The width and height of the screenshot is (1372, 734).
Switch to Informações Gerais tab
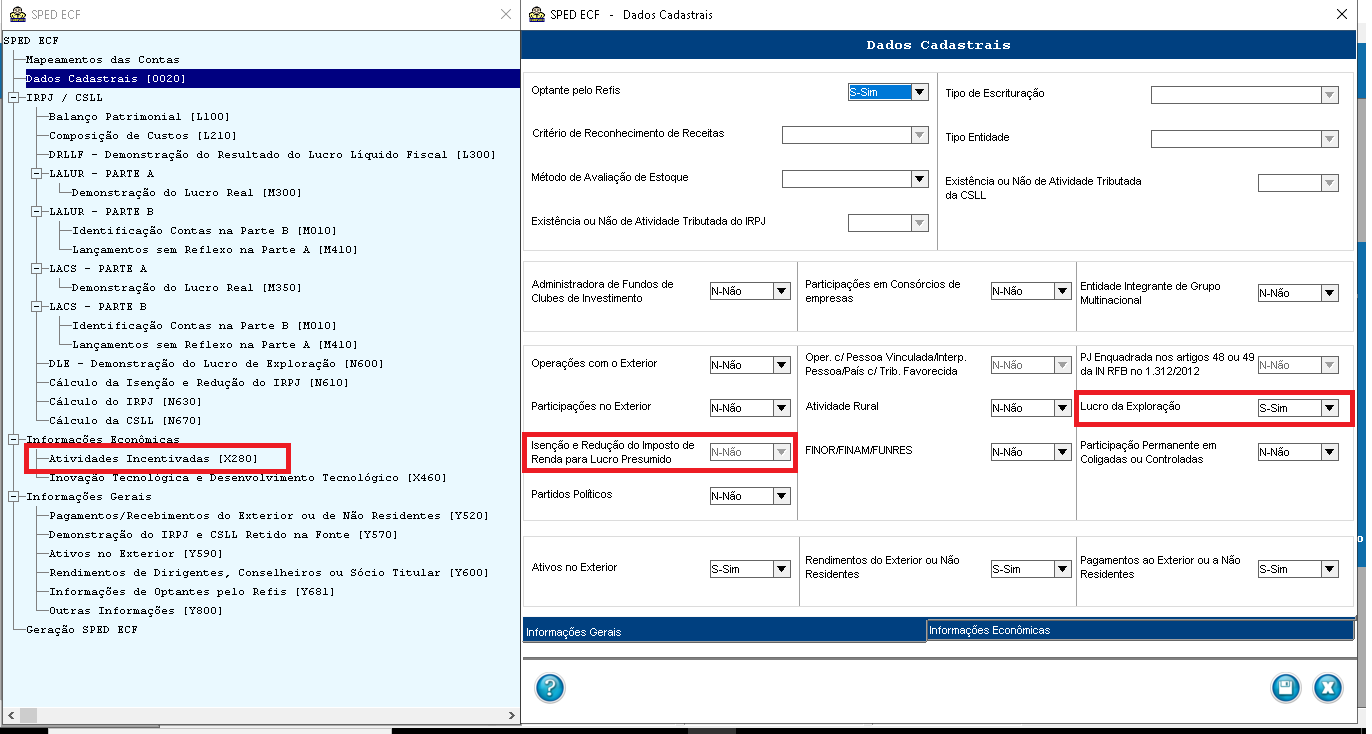click(724, 631)
